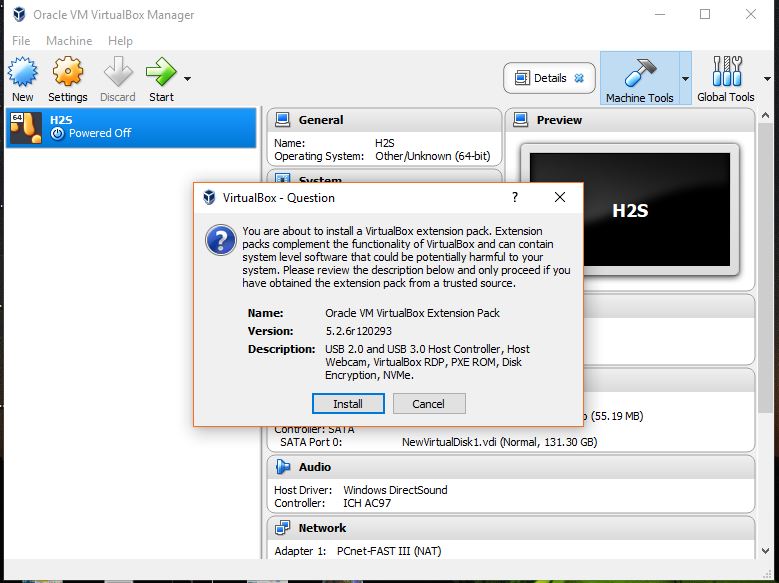Click the Discard toolbar icon
This screenshot has width=779, height=583.
coord(118,72)
